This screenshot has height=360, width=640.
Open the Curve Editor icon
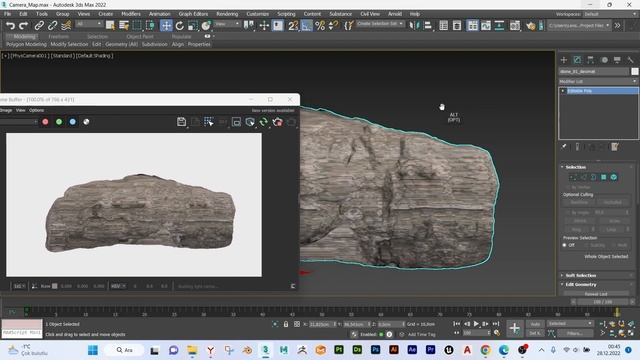coord(486,26)
